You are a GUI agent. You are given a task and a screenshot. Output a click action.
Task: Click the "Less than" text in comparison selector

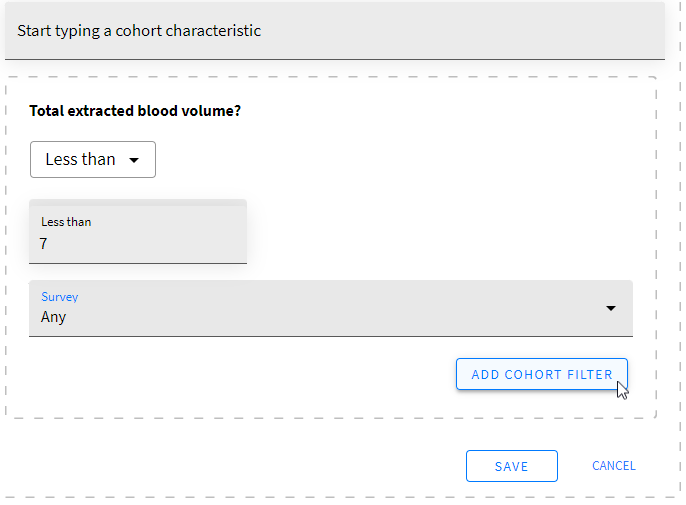point(80,160)
